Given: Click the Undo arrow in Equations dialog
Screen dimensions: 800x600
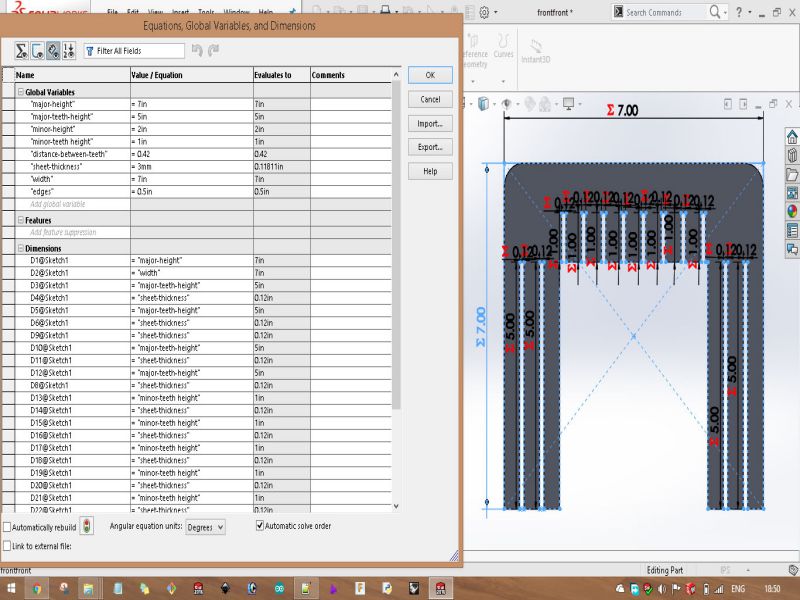Looking at the screenshot, I should click(x=197, y=50).
